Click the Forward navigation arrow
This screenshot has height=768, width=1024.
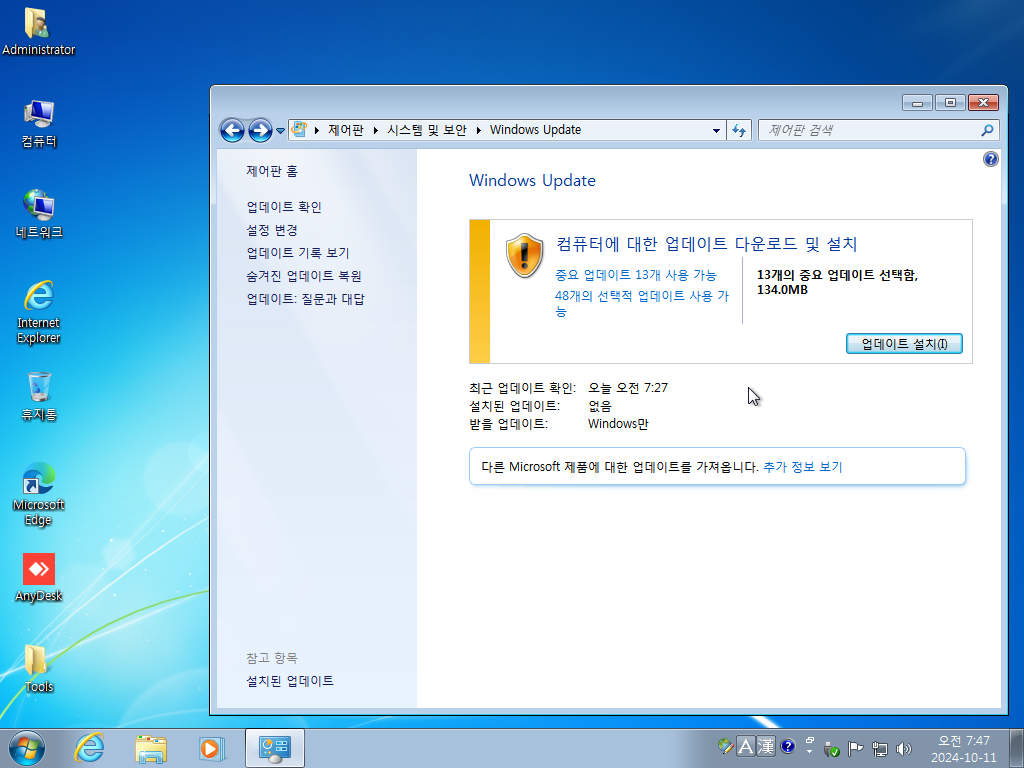tap(260, 130)
